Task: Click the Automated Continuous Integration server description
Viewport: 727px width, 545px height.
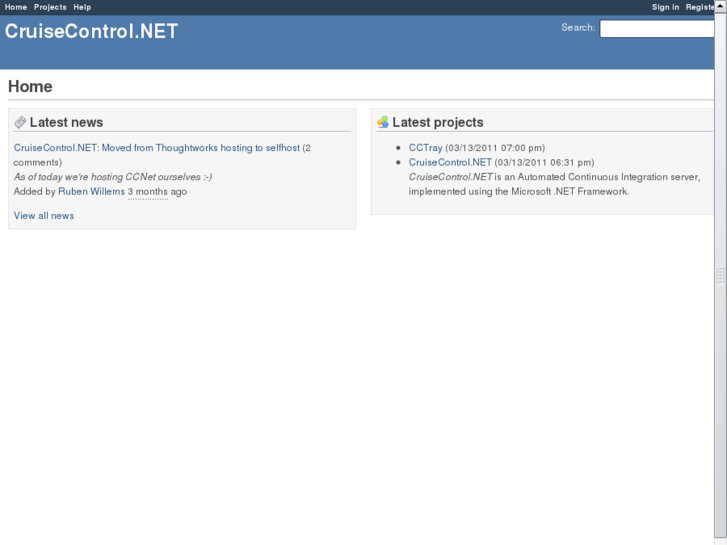Action: click(x=555, y=184)
